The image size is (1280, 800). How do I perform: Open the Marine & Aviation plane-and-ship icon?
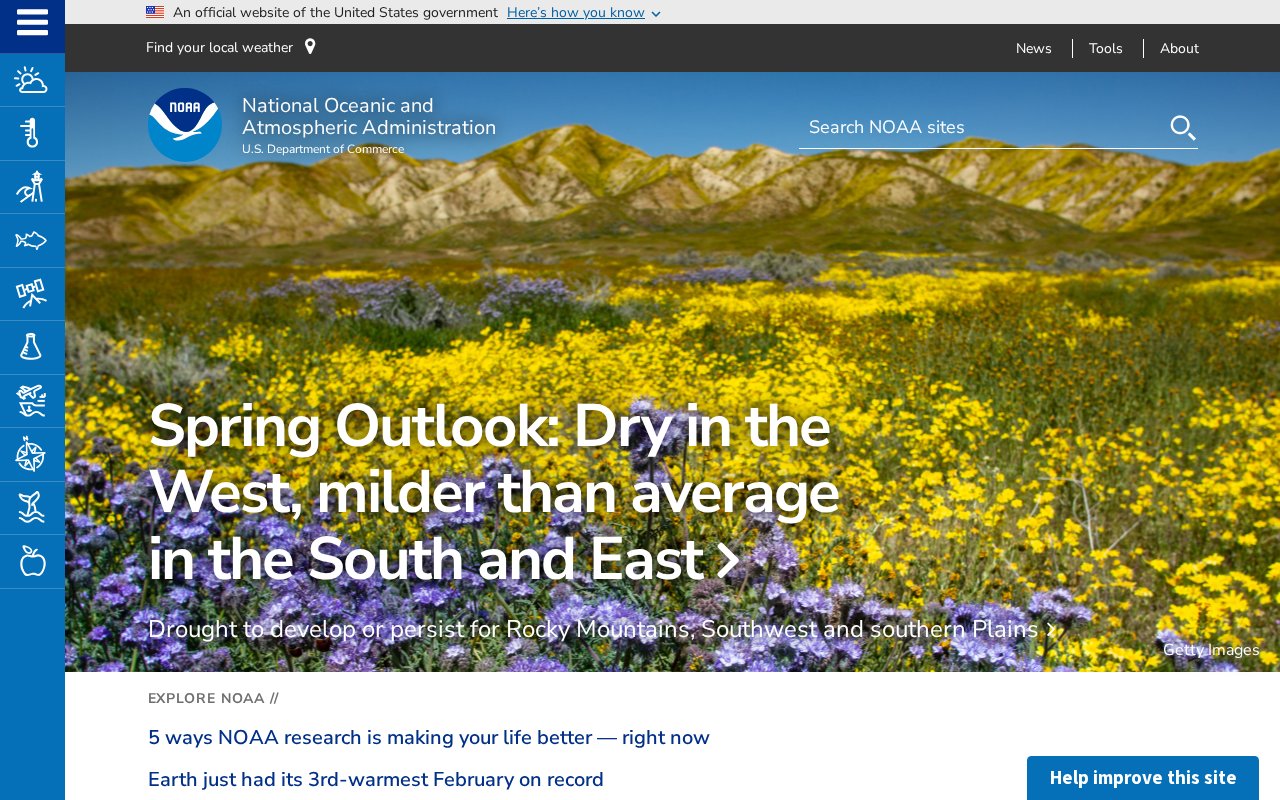pyautogui.click(x=32, y=401)
